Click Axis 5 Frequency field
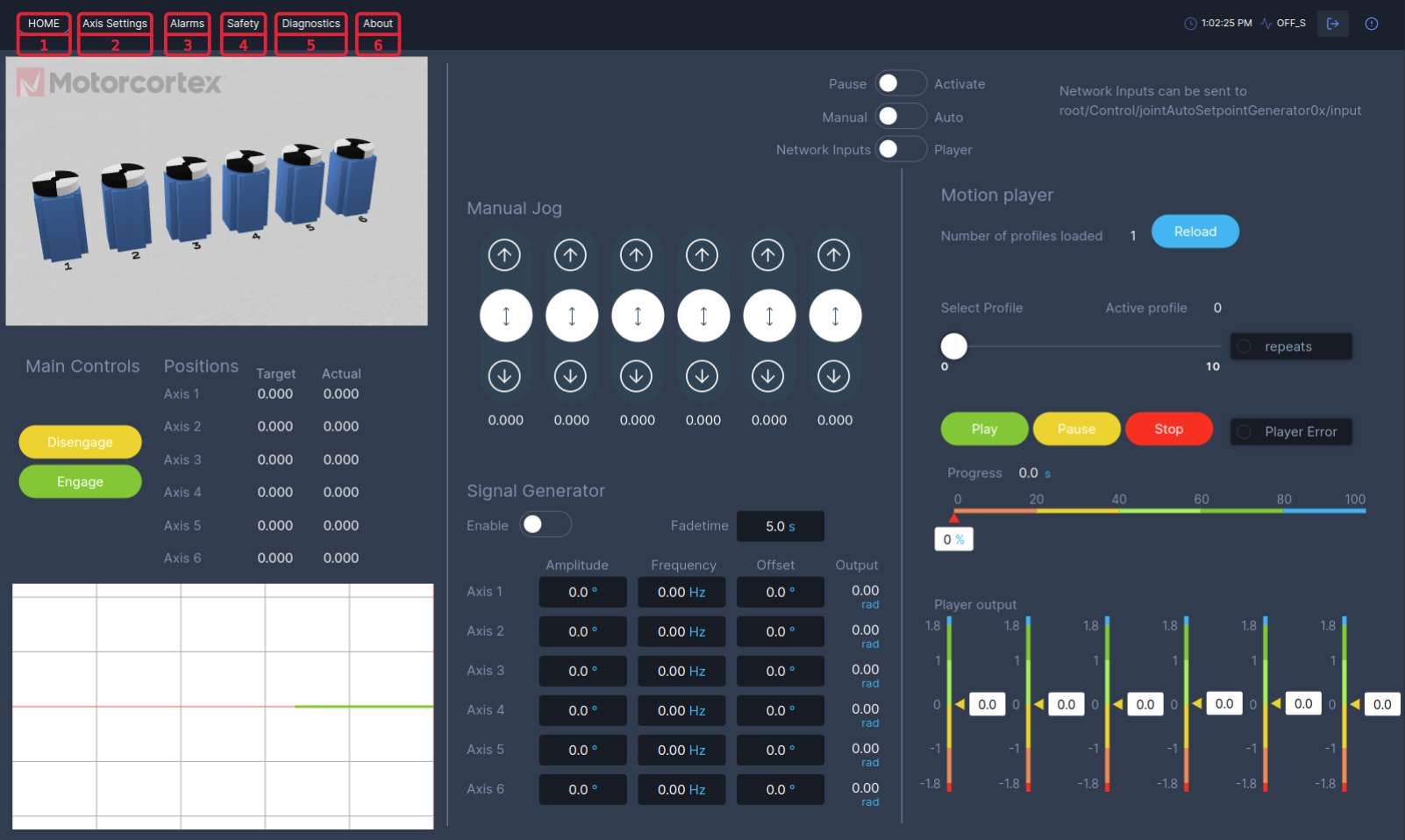The height and width of the screenshot is (840, 1405). click(681, 750)
